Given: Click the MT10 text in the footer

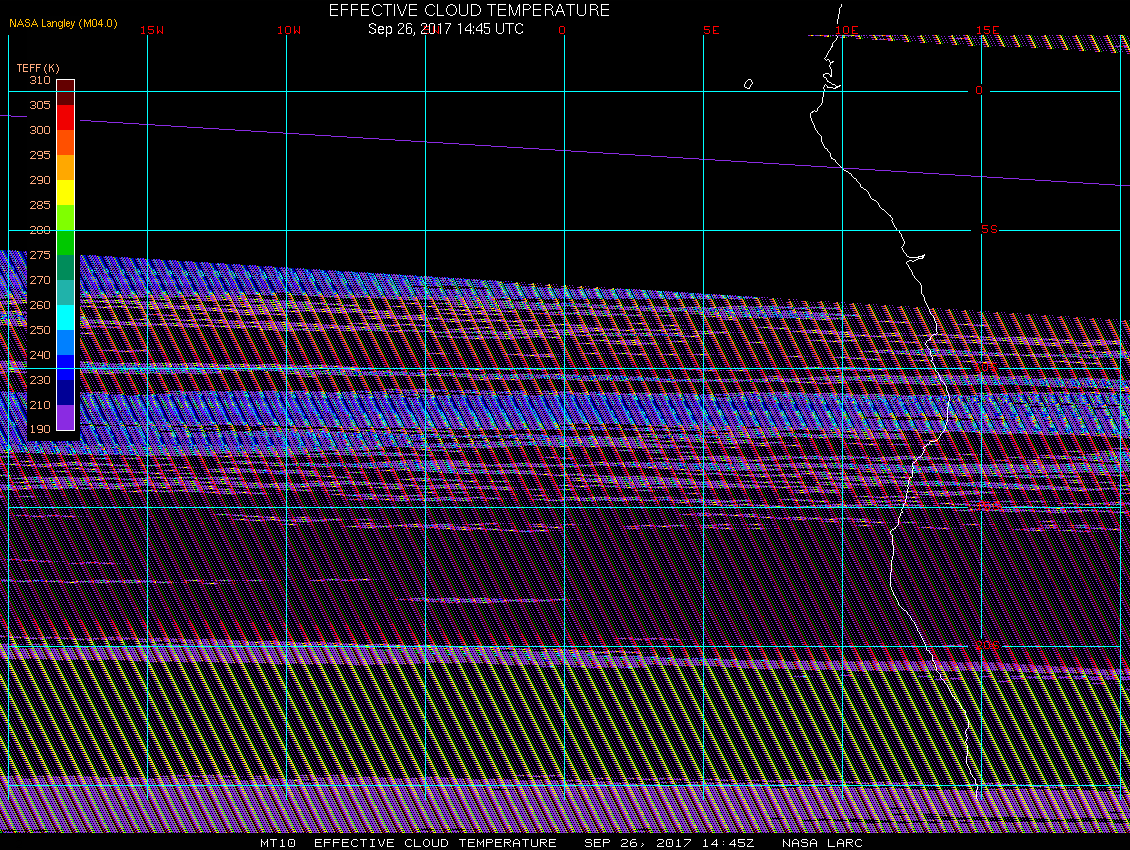Looking at the screenshot, I should [278, 843].
